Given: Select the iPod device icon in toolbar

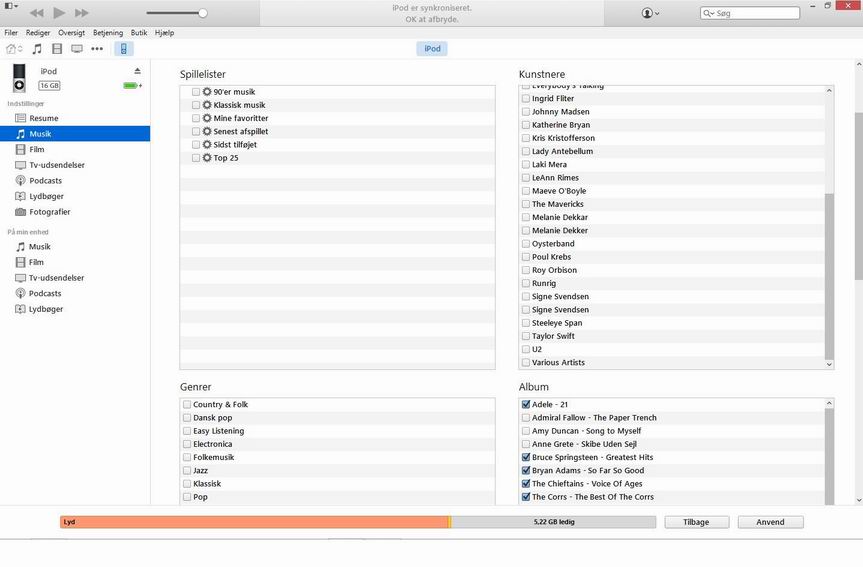Looking at the screenshot, I should (x=124, y=49).
